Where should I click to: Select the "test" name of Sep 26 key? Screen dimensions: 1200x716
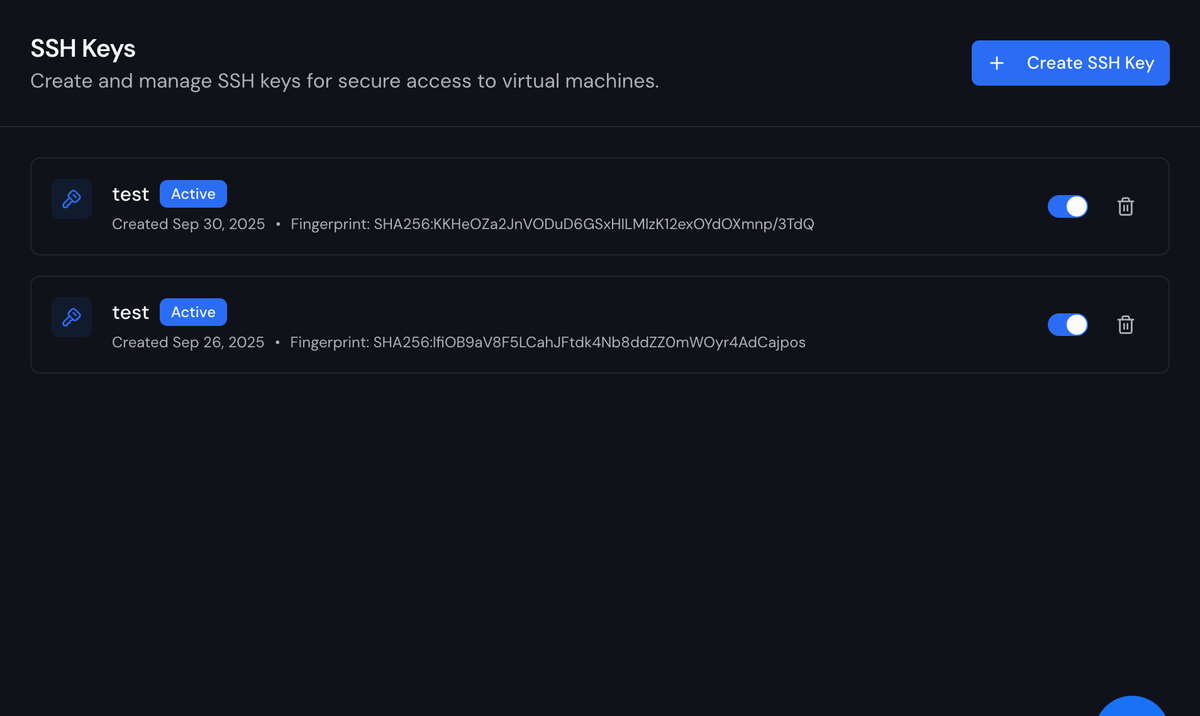point(130,312)
